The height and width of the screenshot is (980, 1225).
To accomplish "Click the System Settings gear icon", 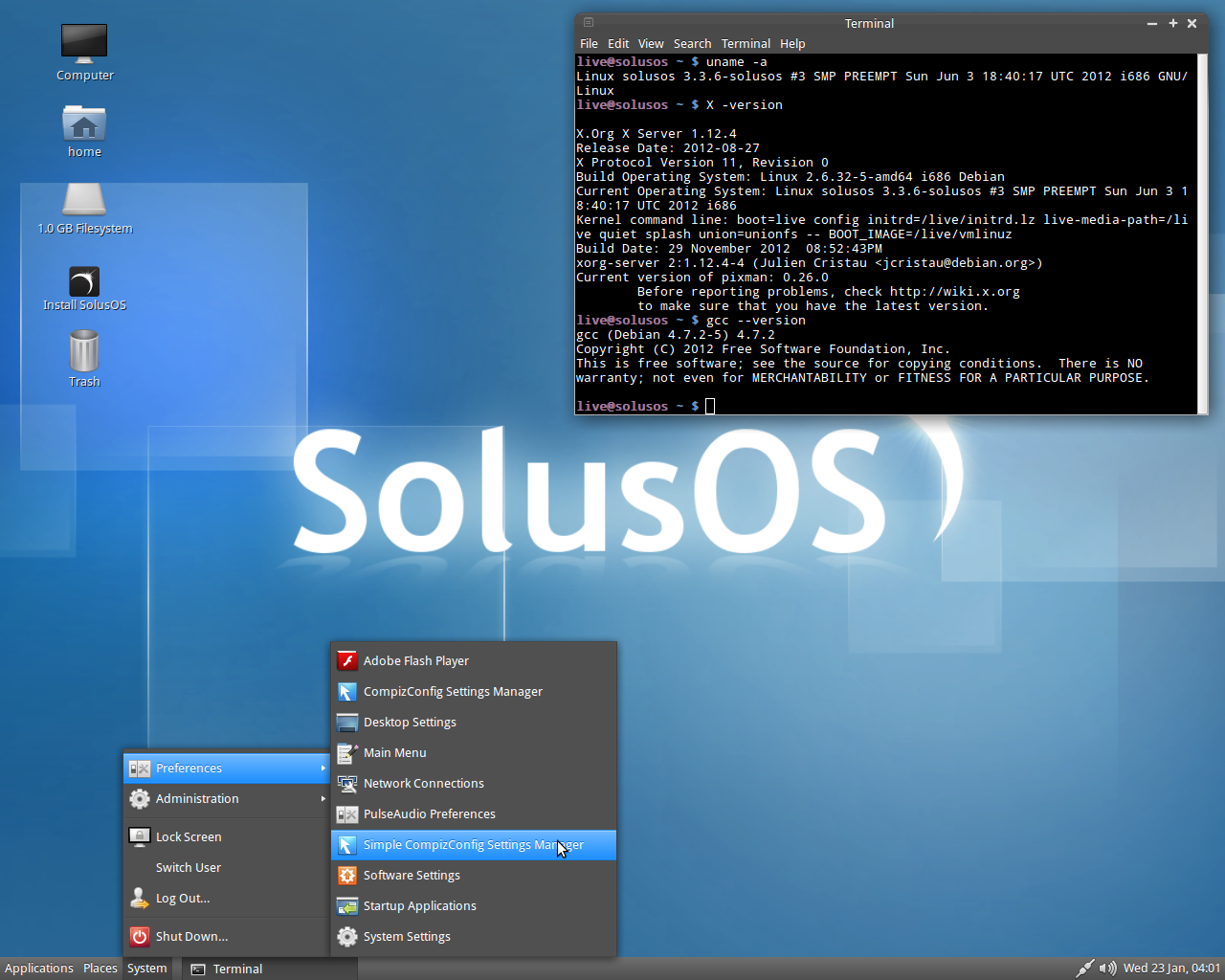I will click(x=347, y=936).
